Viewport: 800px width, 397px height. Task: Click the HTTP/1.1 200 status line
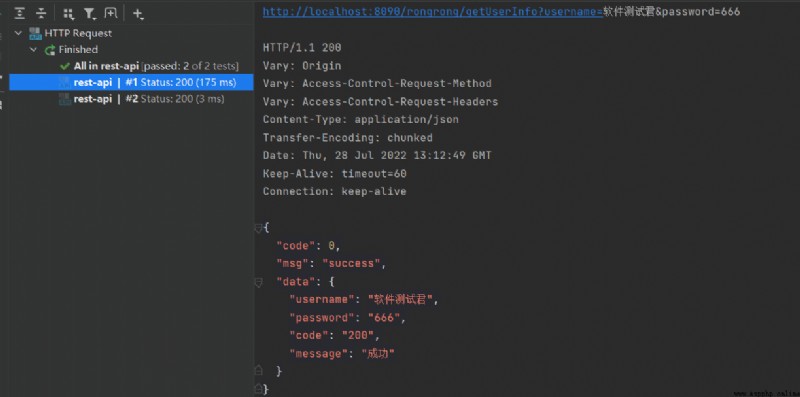(x=302, y=48)
